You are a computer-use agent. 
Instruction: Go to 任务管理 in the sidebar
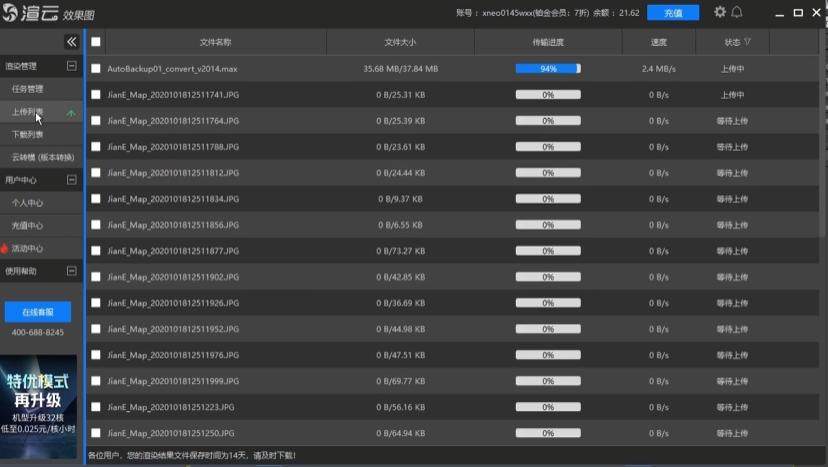(28, 89)
